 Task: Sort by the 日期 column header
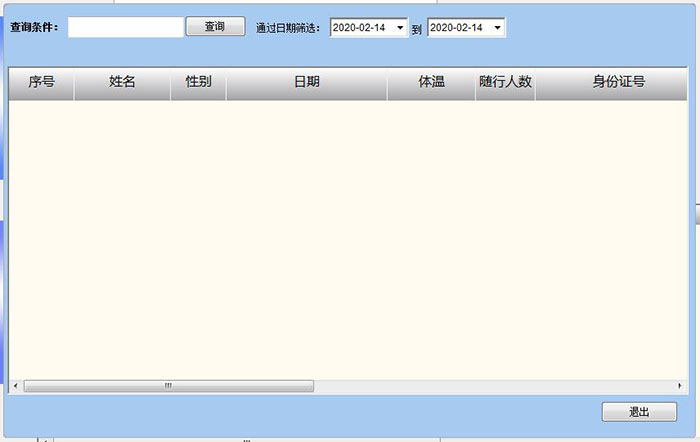click(306, 83)
